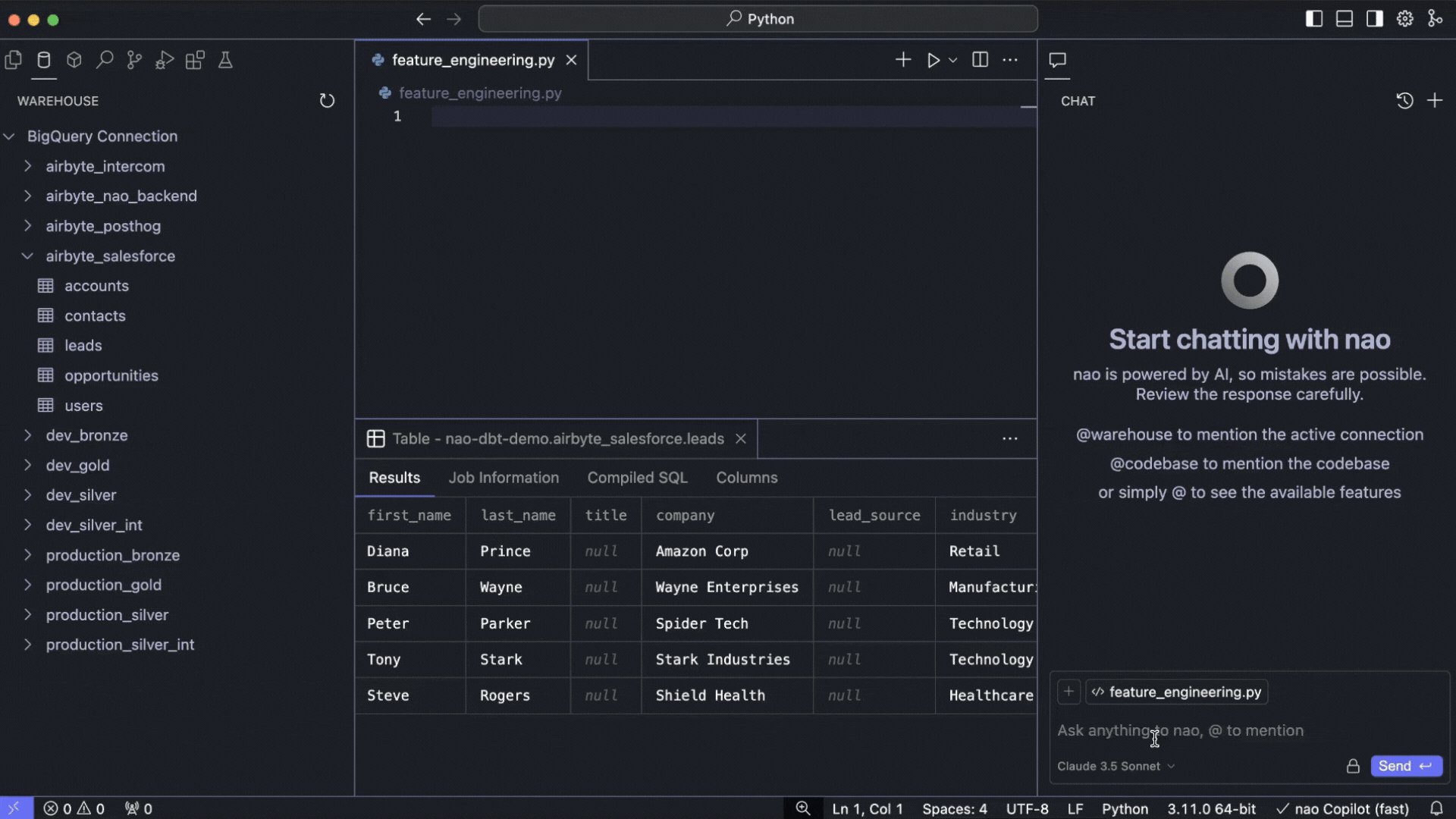The image size is (1456, 819).
Task: Open the Search magnifier in activity bar
Action: point(105,60)
